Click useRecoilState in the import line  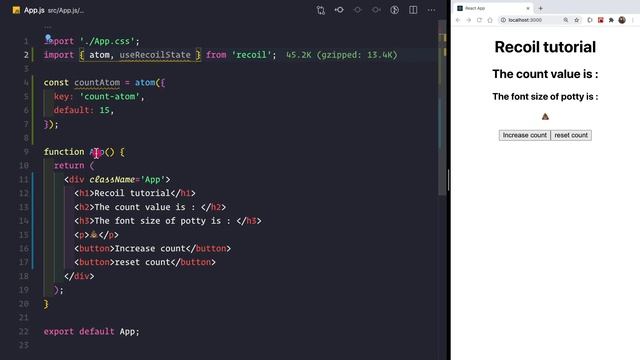pos(155,55)
